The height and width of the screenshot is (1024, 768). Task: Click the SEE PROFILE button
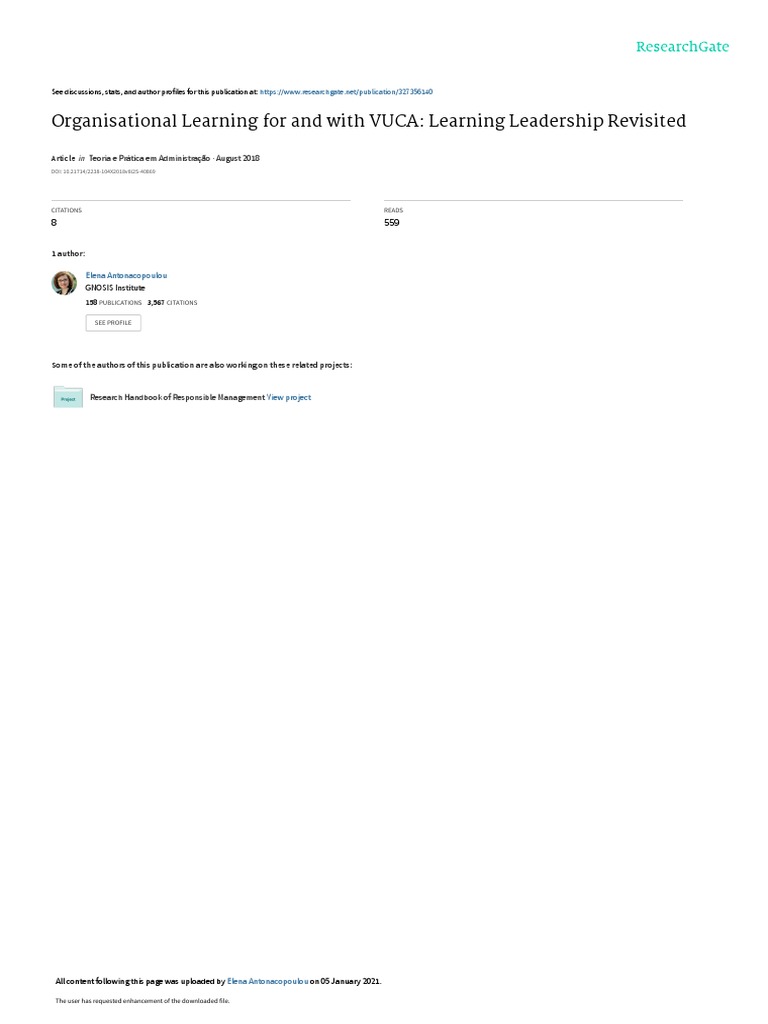click(x=113, y=323)
